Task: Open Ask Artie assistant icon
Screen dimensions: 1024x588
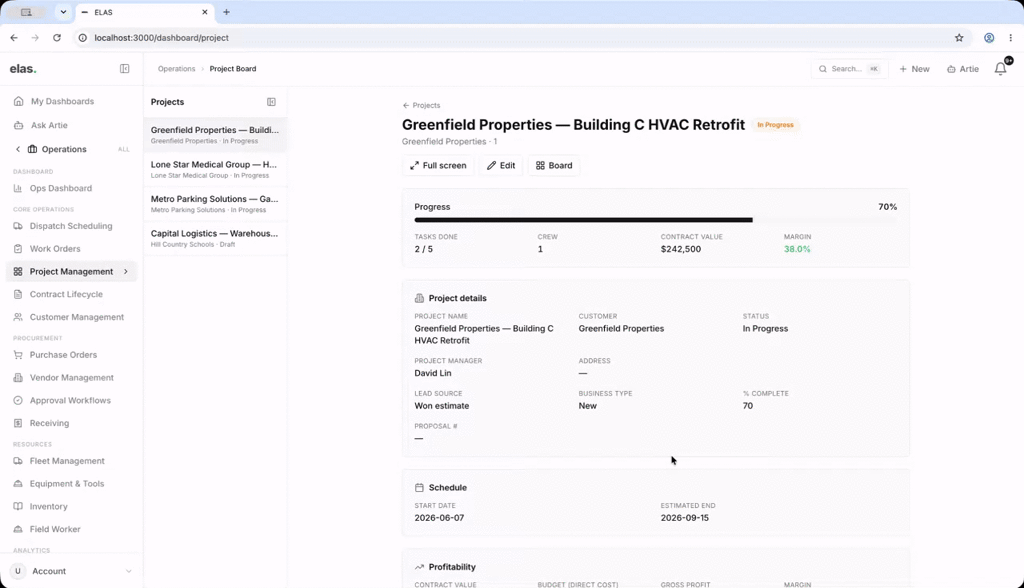Action: click(18, 125)
